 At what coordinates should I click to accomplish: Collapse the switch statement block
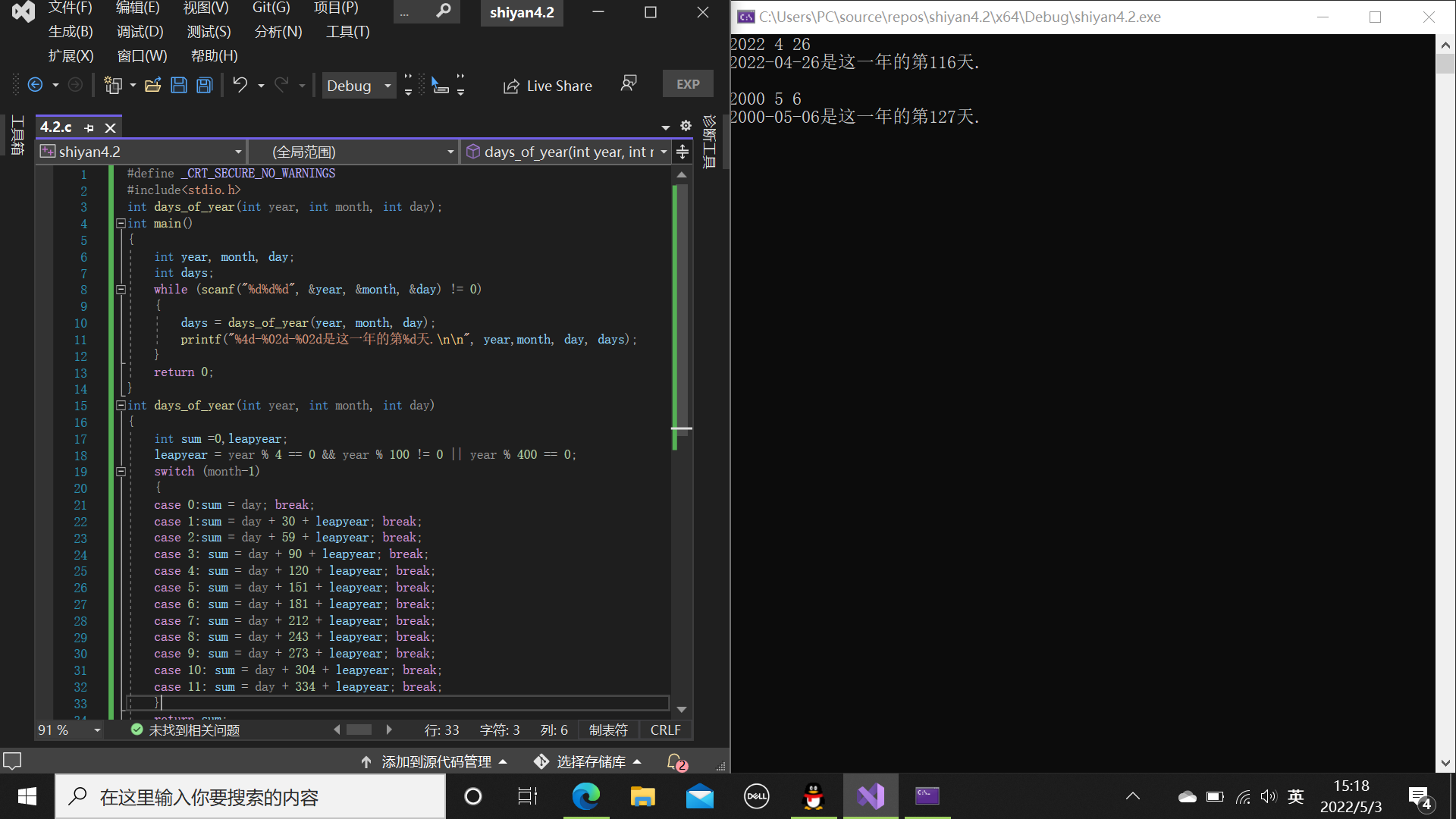click(121, 472)
